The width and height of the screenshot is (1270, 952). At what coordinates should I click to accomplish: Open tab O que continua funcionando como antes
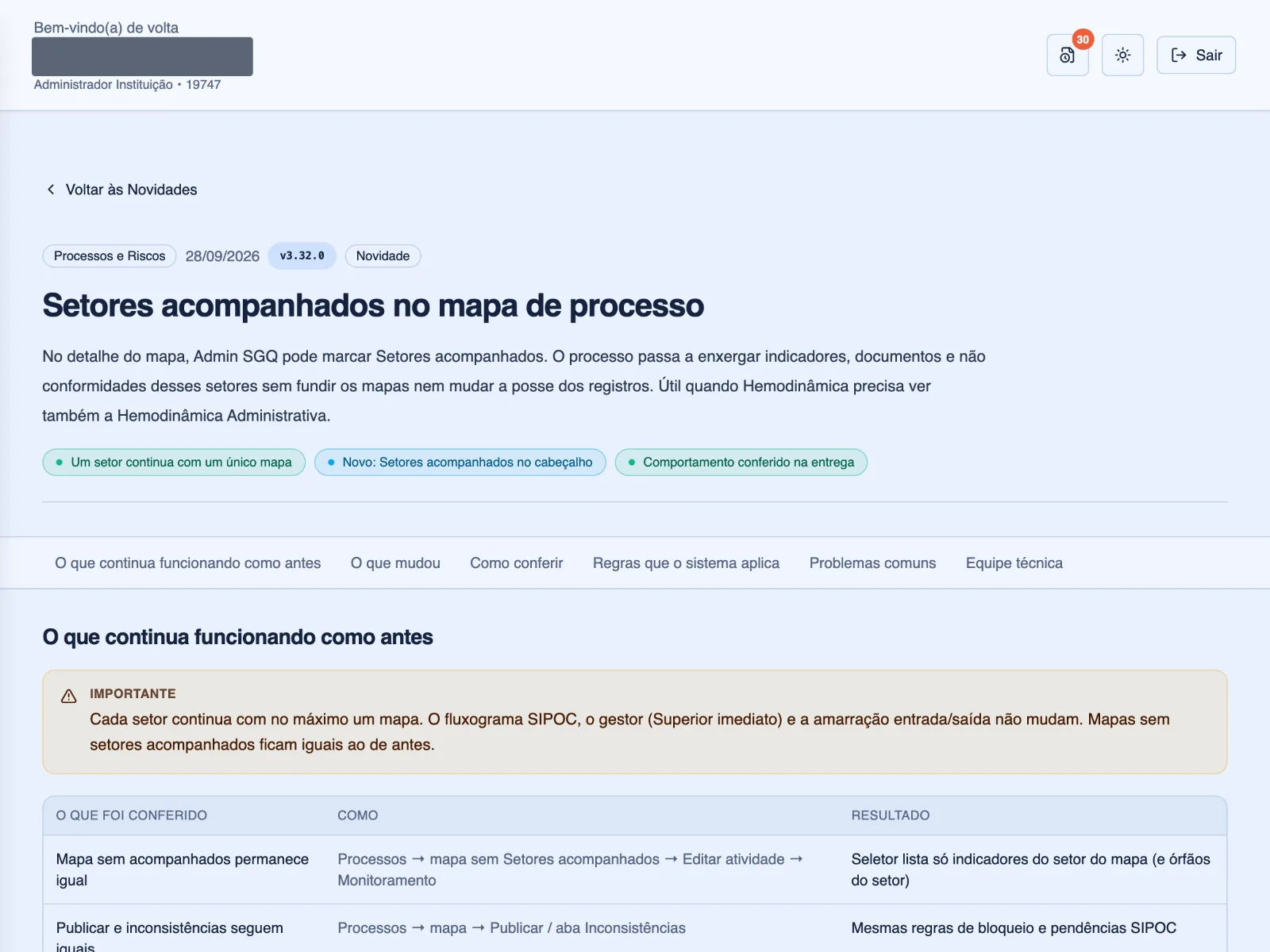tap(188, 563)
